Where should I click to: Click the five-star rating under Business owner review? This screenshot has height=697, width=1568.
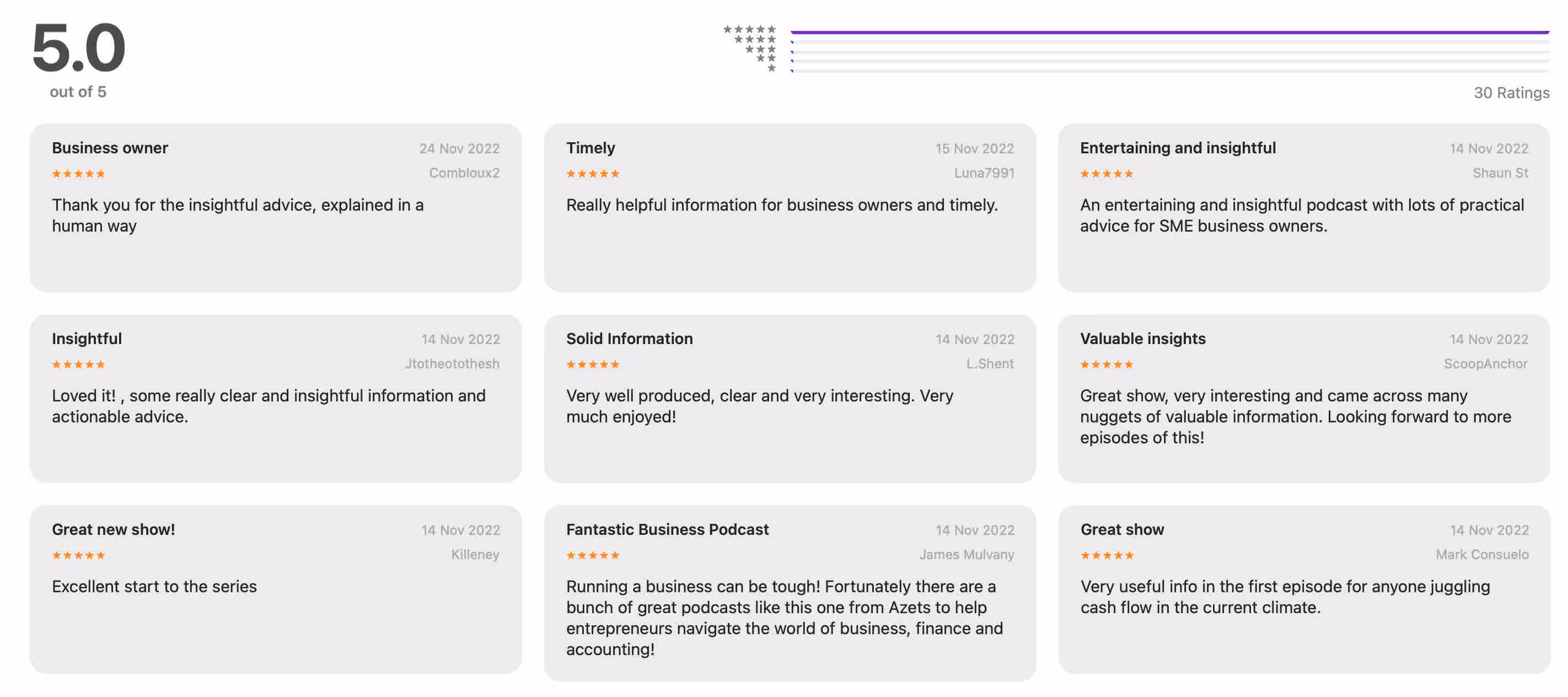coord(78,174)
